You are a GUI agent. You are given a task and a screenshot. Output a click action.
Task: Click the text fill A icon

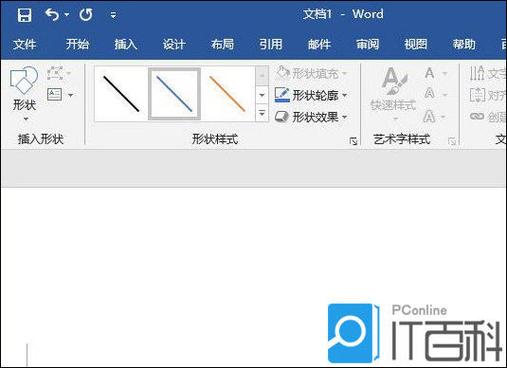coord(430,73)
